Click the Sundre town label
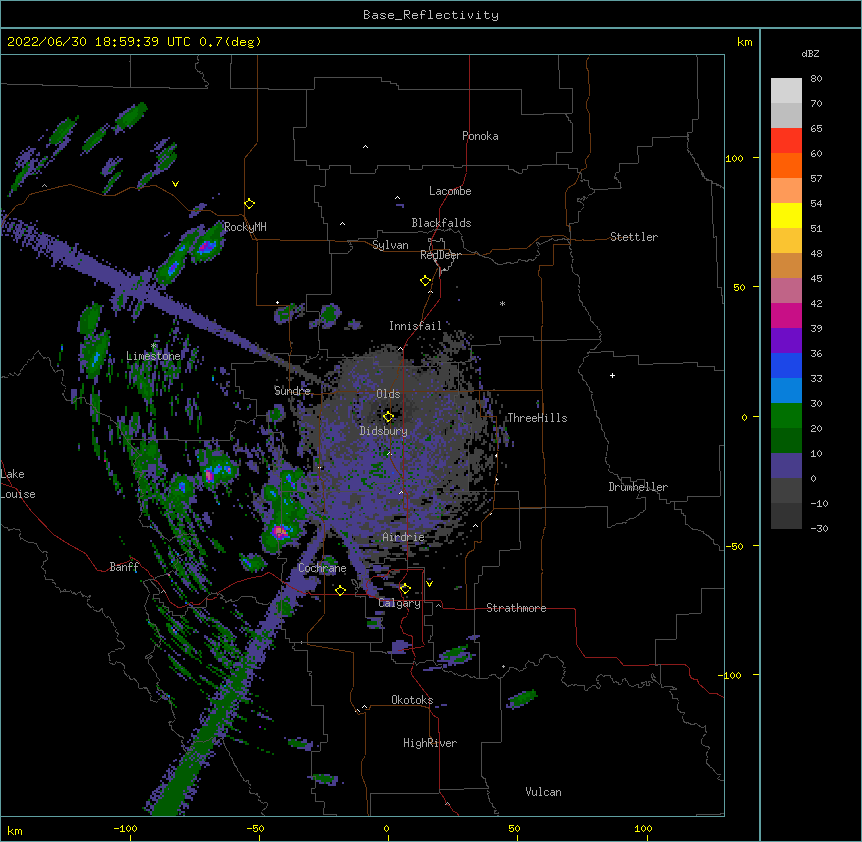862x842 pixels. click(292, 391)
